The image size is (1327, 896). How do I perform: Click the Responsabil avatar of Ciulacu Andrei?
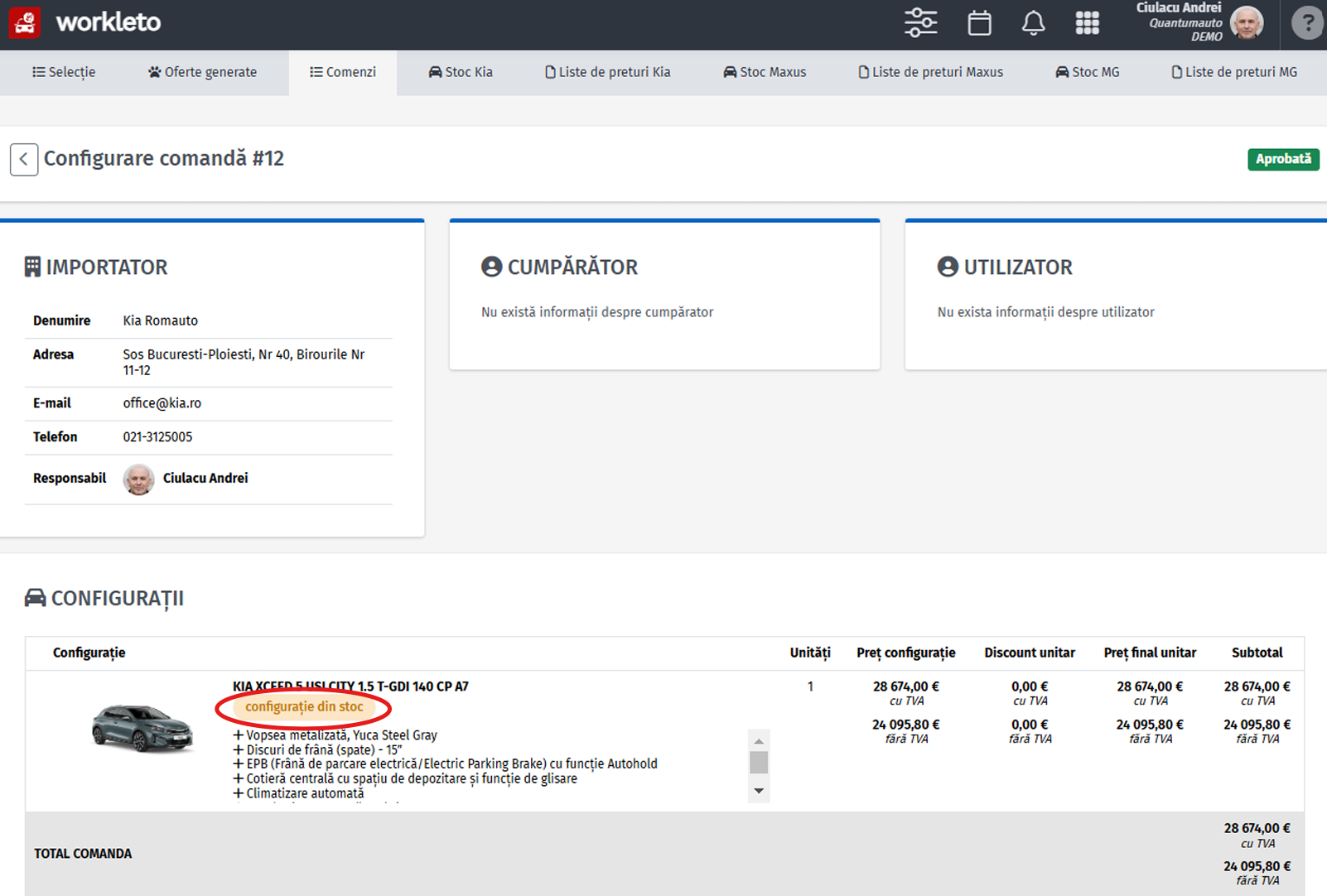click(x=139, y=479)
